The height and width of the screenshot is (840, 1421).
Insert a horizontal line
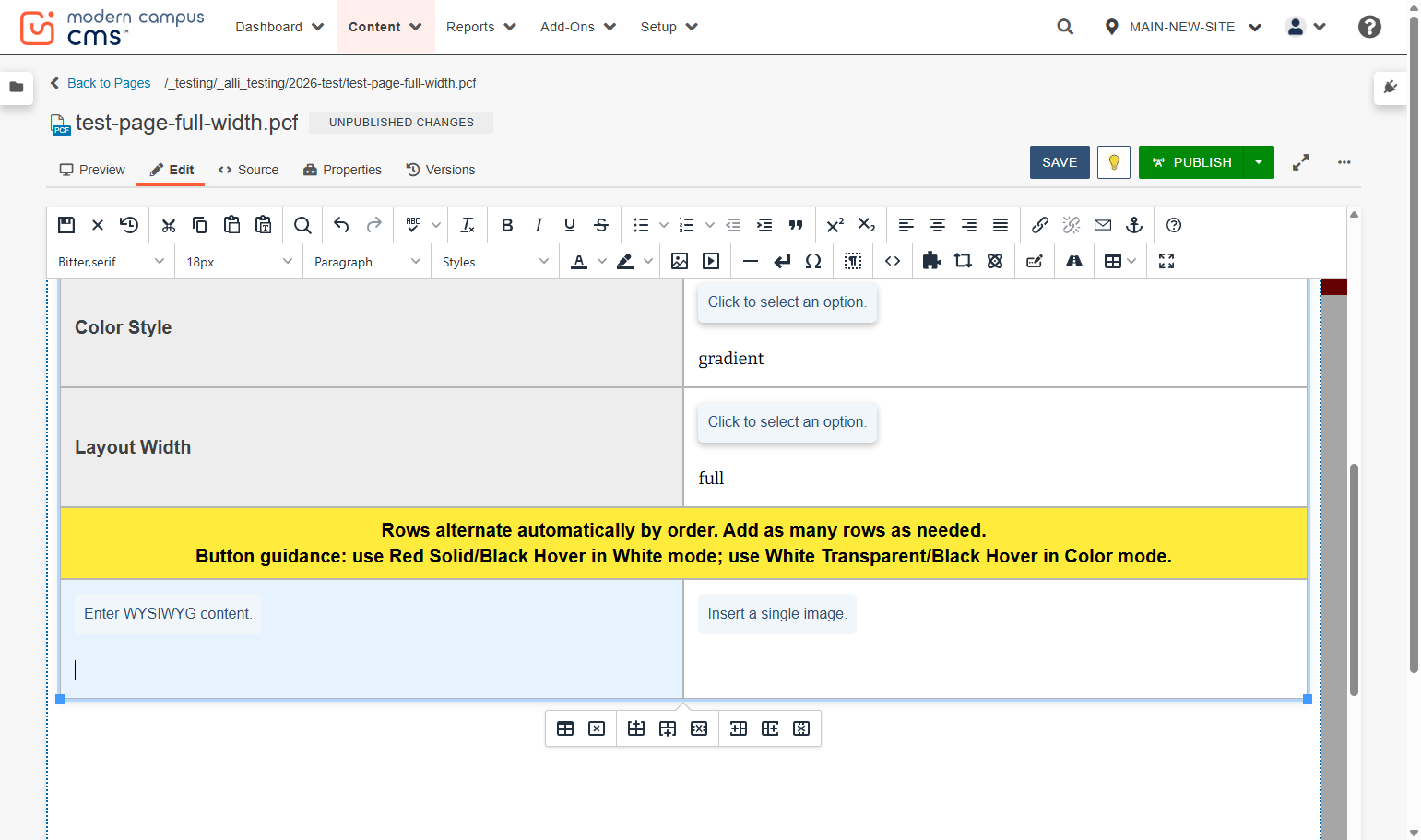751,261
